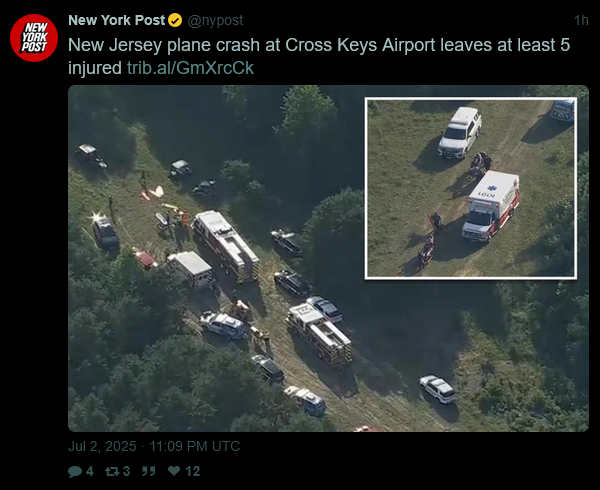
Task: Click the tweet headline text
Action: point(319,56)
